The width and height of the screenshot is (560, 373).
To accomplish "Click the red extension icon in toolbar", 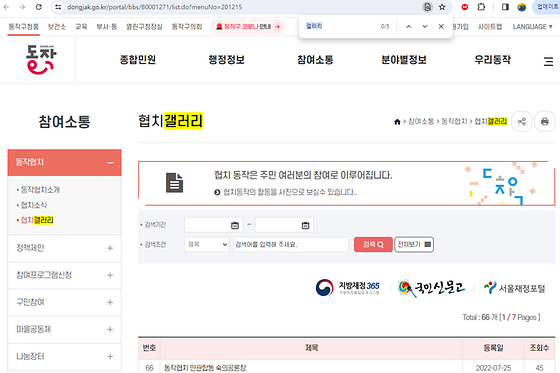I will 465,7.
